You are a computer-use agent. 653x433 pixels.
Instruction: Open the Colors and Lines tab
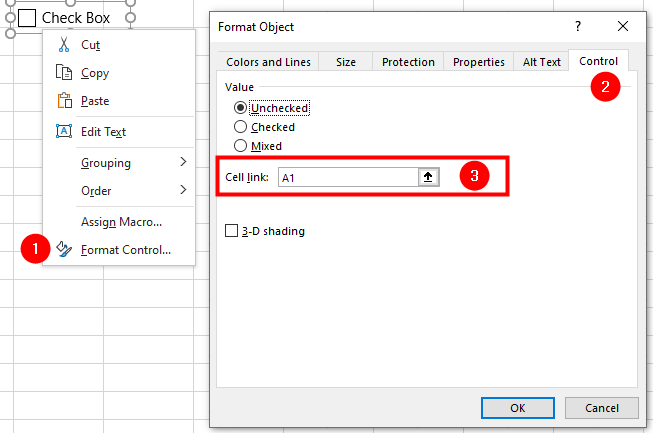point(268,62)
